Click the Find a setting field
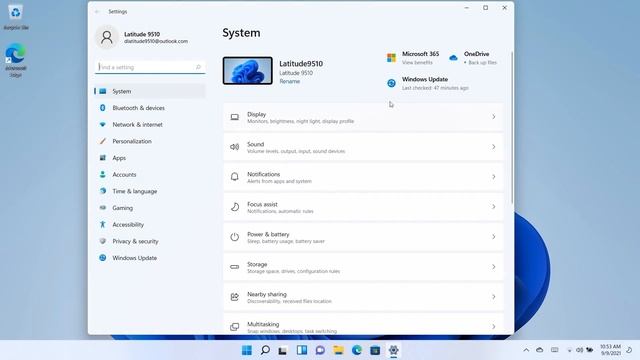Image resolution: width=640 pixels, height=360 pixels. point(150,67)
